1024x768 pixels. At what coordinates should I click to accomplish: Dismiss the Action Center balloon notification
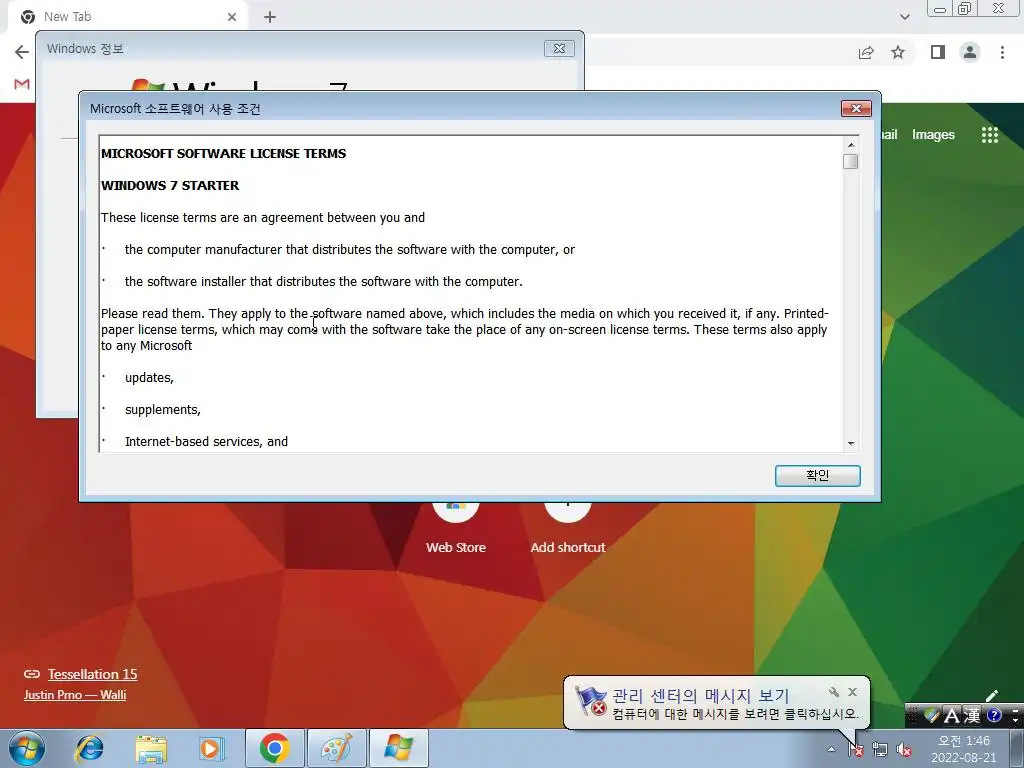click(x=852, y=692)
